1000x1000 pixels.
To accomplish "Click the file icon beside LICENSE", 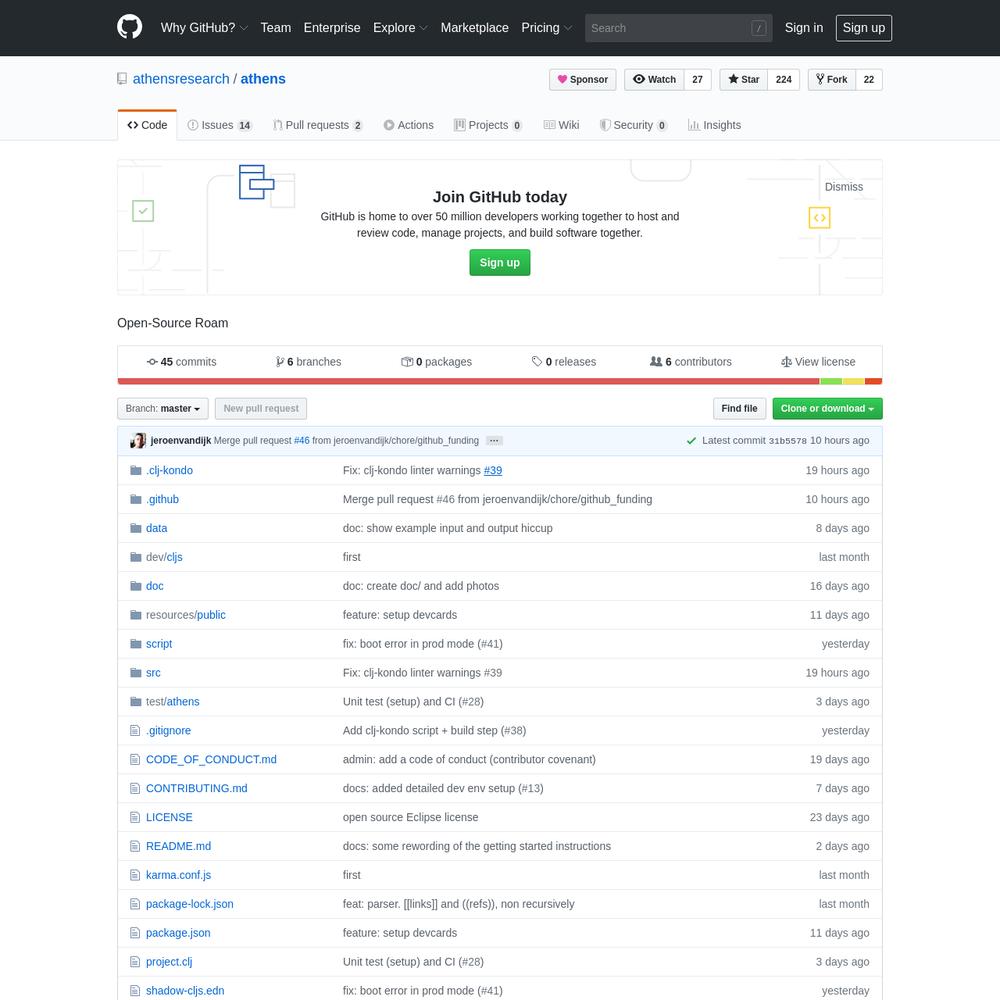I will point(135,817).
